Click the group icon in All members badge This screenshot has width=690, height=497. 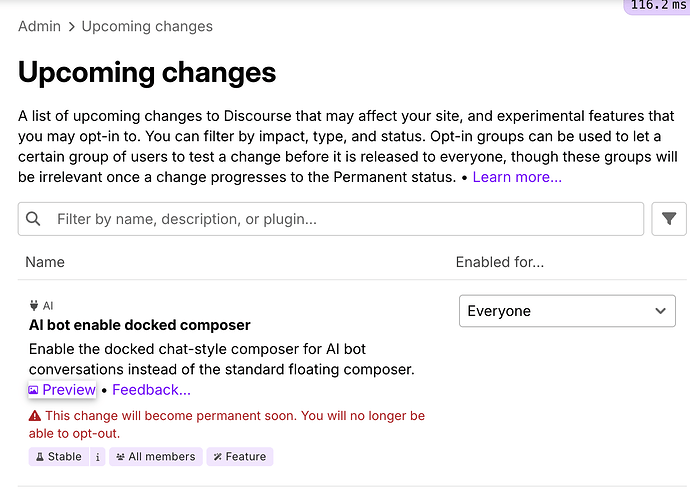point(120,457)
